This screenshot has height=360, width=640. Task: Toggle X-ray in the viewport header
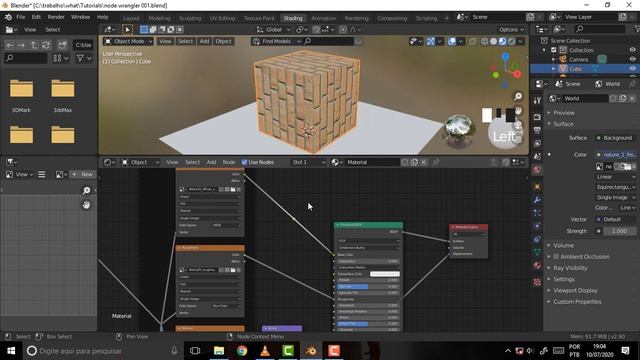pos(473,41)
